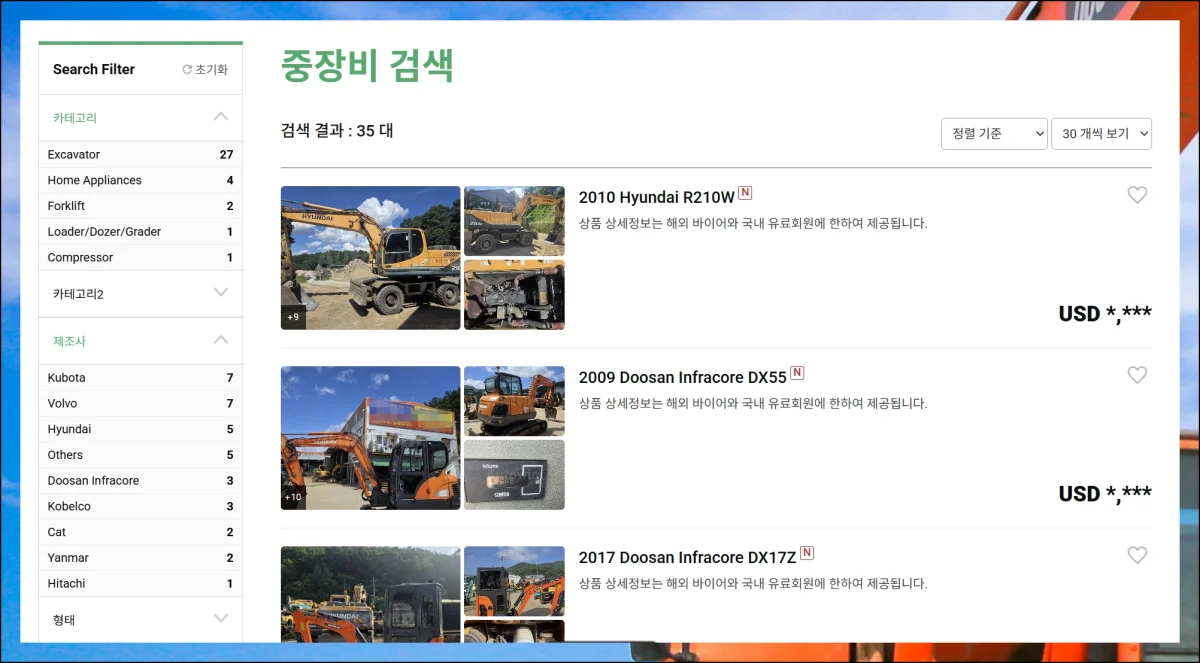1200x663 pixels.
Task: Filter by Excavator category
Action: click(x=140, y=155)
